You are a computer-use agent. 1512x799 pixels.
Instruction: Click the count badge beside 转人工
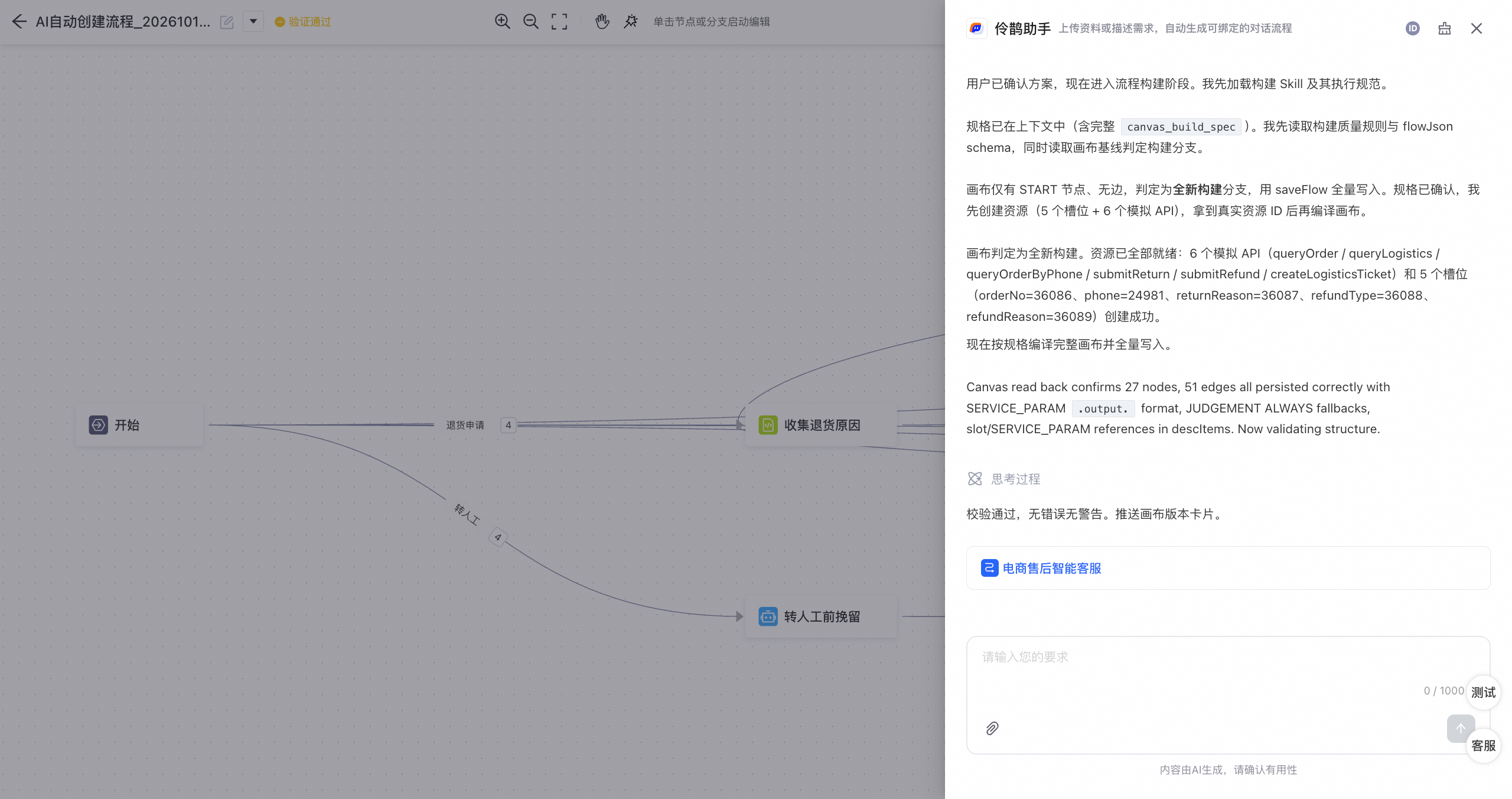click(498, 537)
